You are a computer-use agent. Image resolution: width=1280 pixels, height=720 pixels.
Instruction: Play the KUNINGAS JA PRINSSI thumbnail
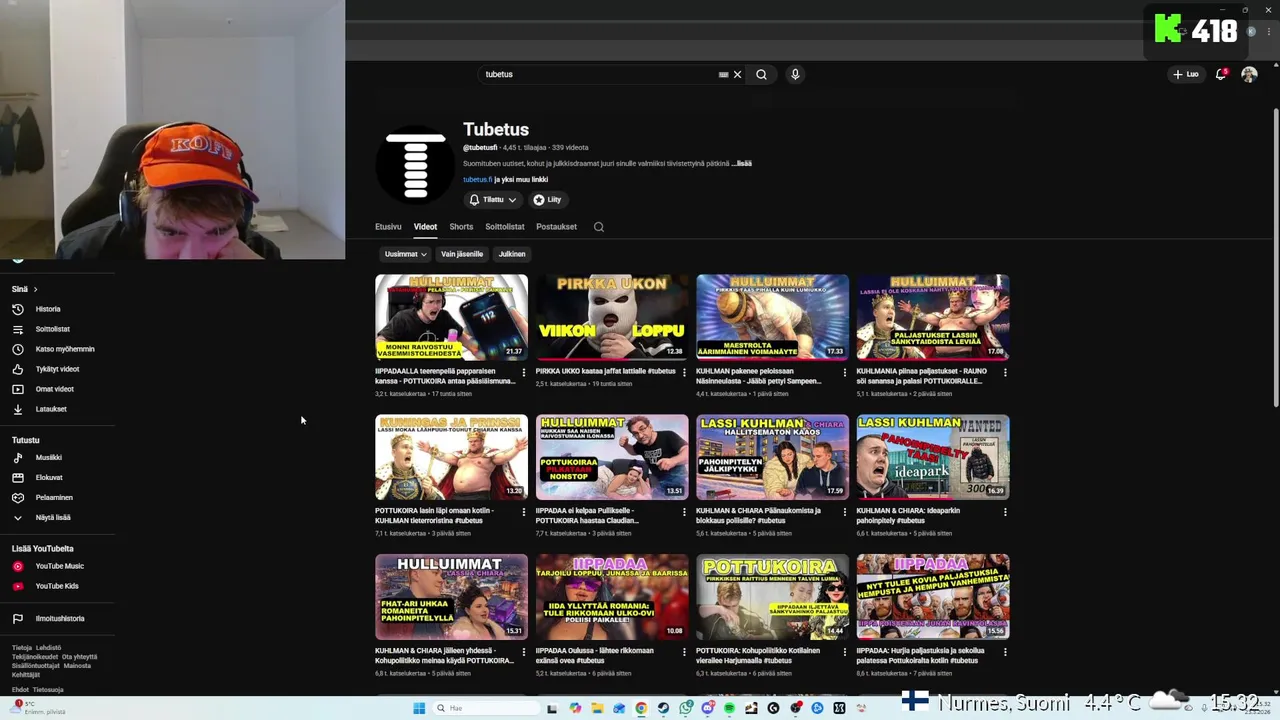tap(451, 457)
